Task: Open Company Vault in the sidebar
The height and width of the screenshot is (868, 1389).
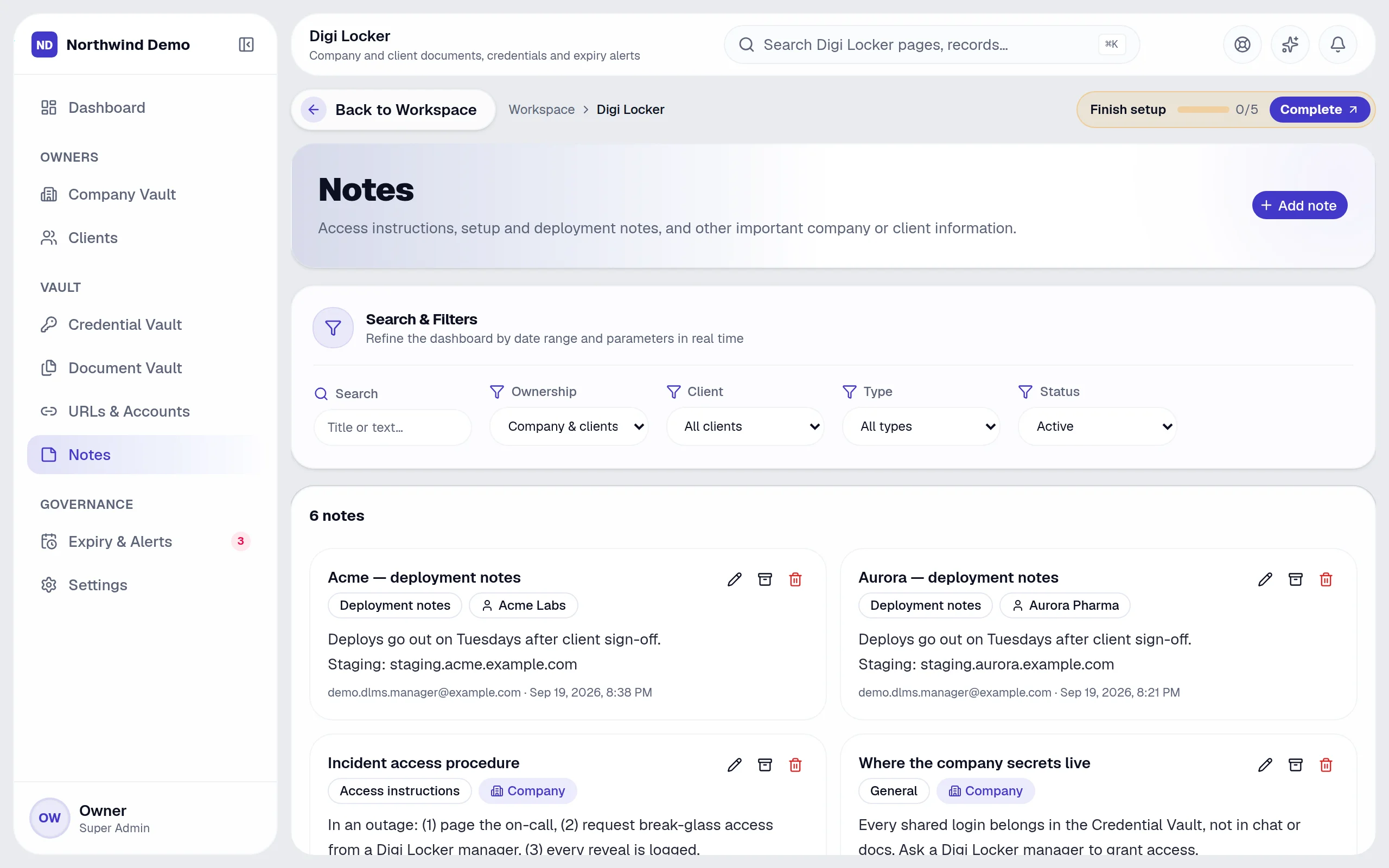Action: pos(146,194)
